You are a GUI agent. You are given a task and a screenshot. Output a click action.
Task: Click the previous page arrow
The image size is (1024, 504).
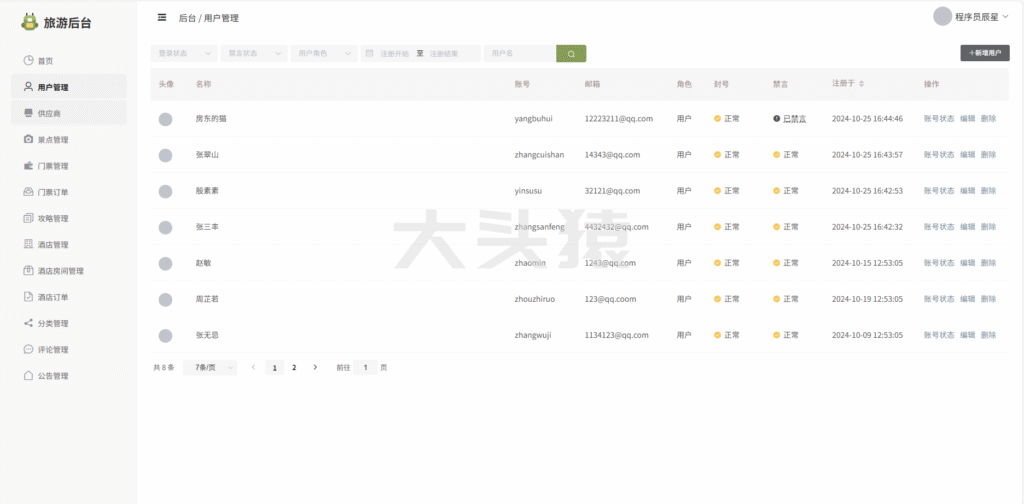pos(253,368)
